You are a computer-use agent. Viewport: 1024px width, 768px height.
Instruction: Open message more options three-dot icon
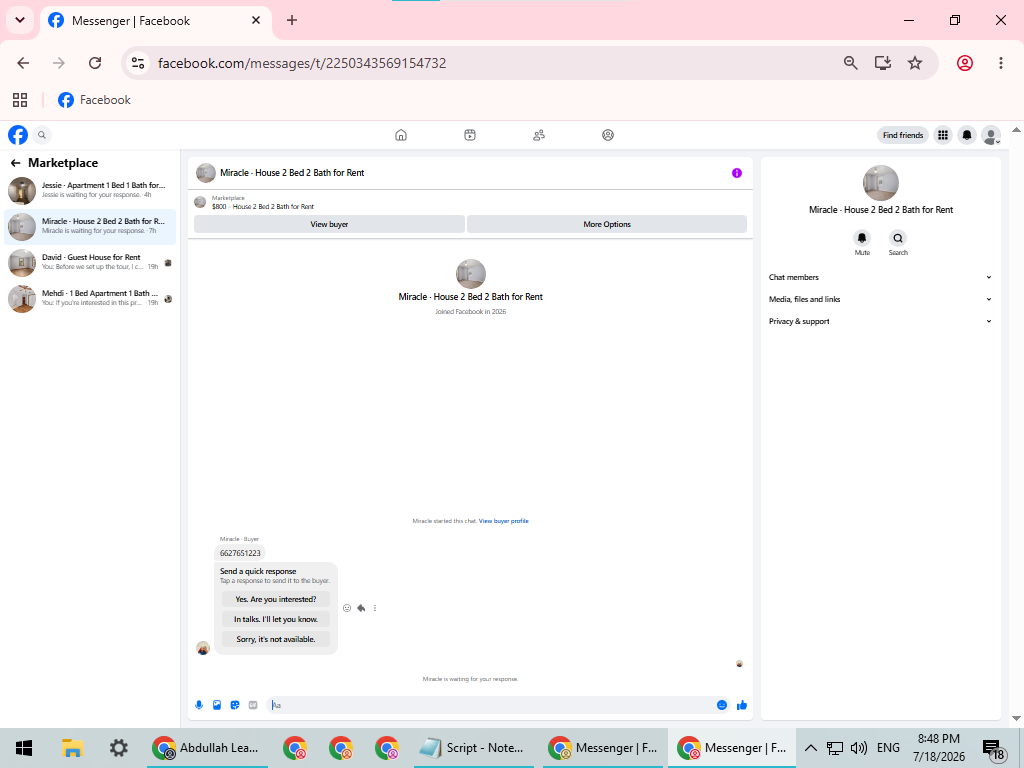pyautogui.click(x=375, y=608)
